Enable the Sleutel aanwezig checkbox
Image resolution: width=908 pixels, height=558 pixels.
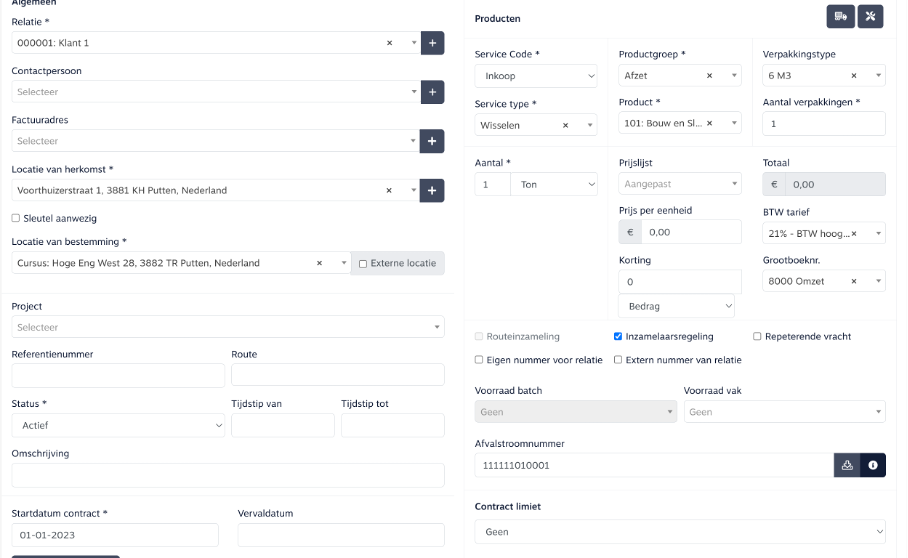point(16,218)
